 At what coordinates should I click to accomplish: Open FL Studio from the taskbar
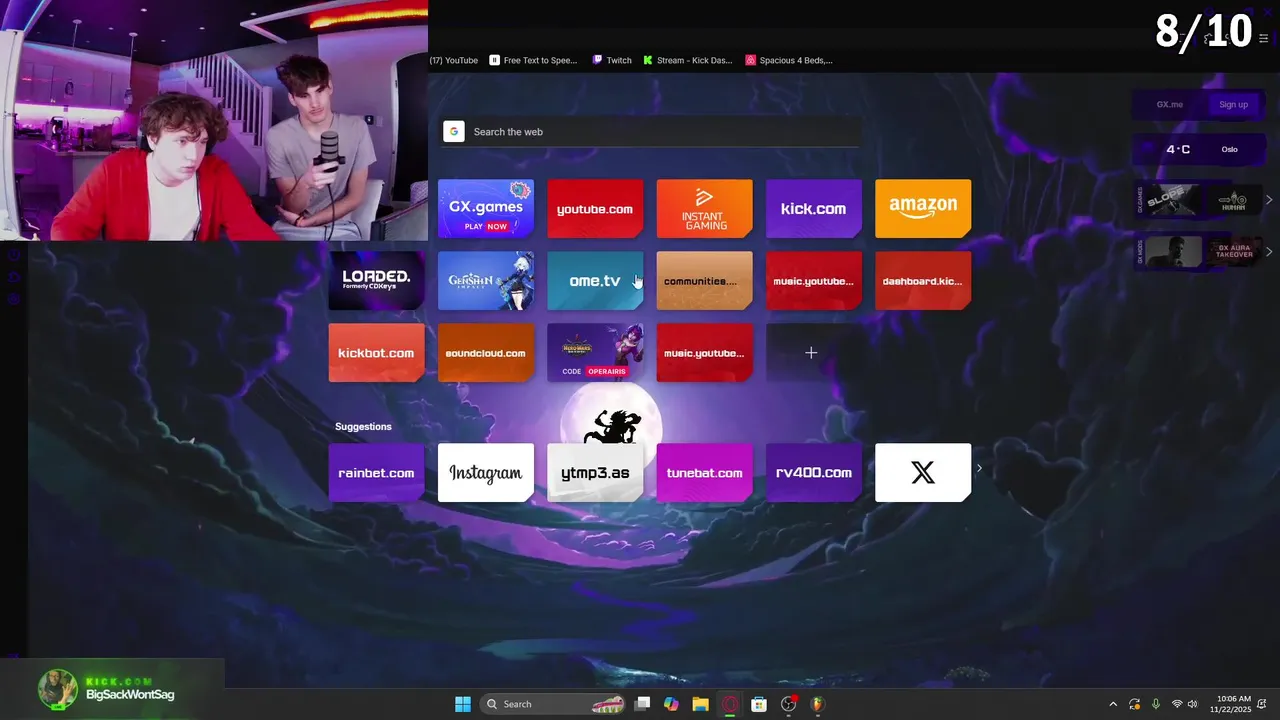coord(817,704)
